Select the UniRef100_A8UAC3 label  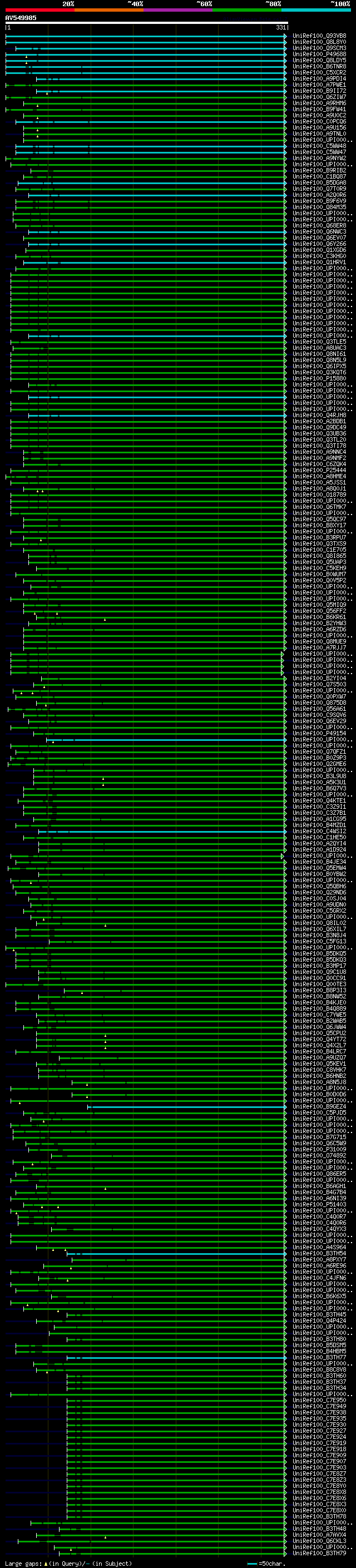319,348
